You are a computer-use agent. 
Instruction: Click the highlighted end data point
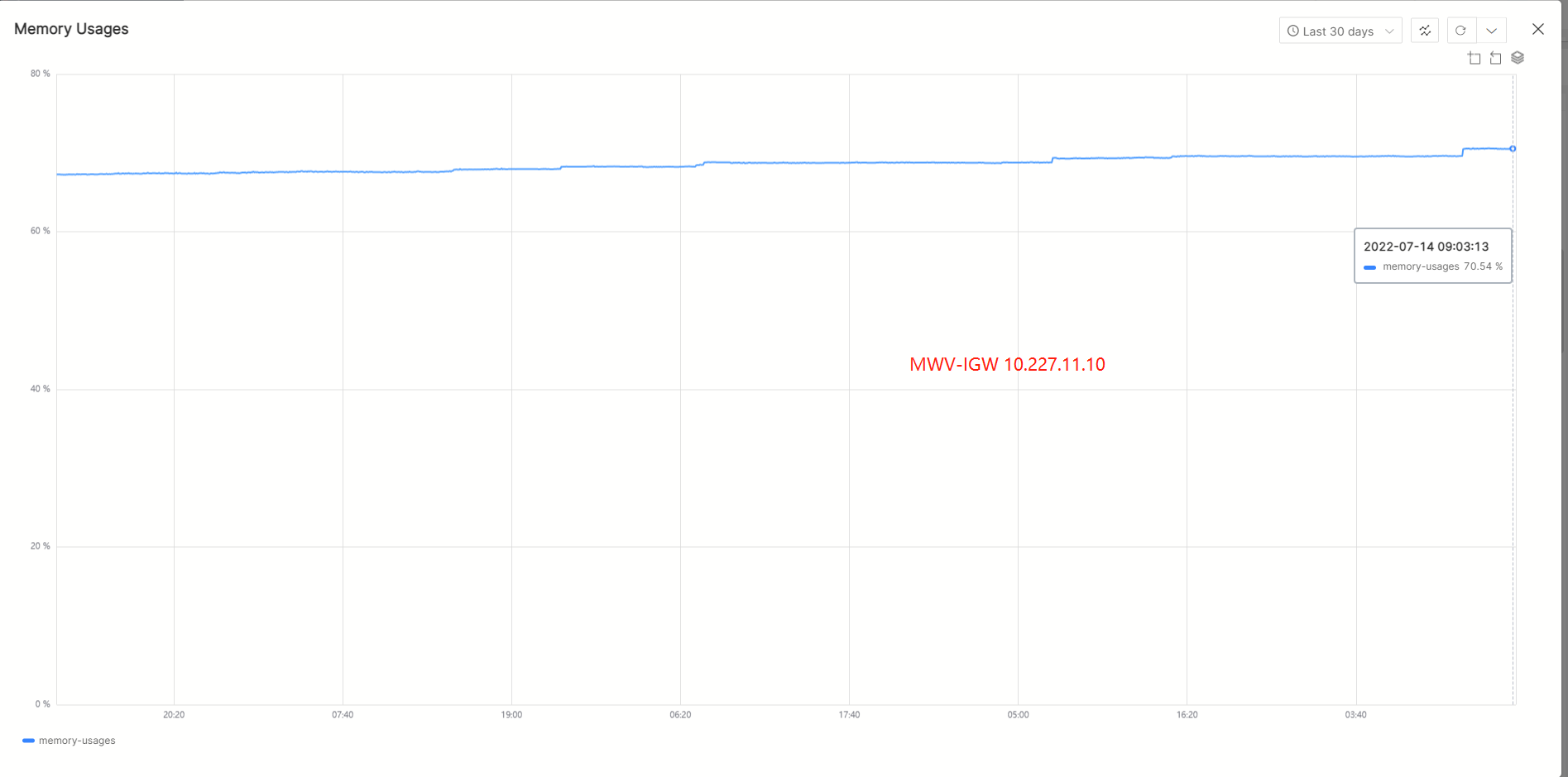pyautogui.click(x=1513, y=149)
